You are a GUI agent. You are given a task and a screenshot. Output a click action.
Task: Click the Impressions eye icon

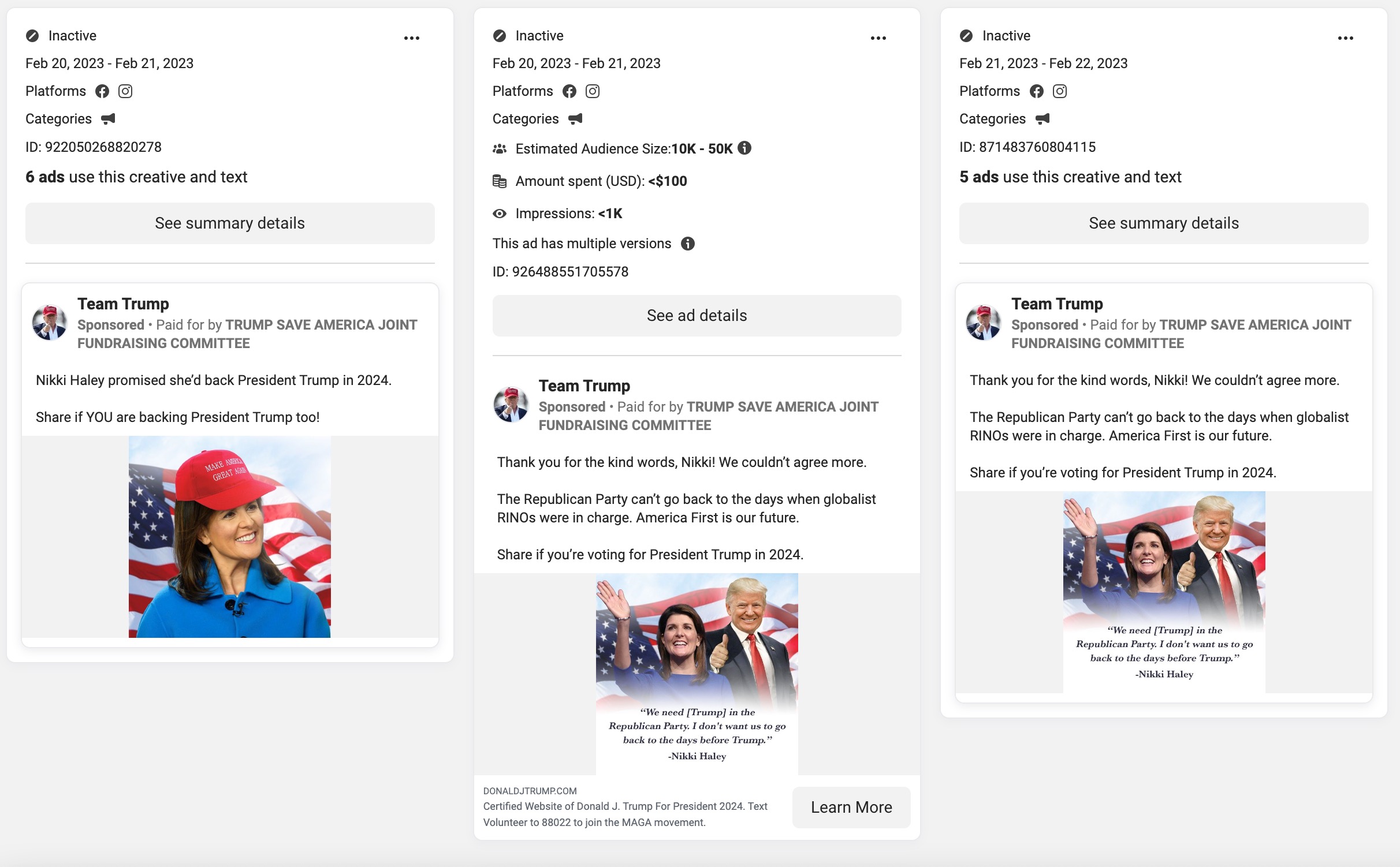pyautogui.click(x=499, y=213)
